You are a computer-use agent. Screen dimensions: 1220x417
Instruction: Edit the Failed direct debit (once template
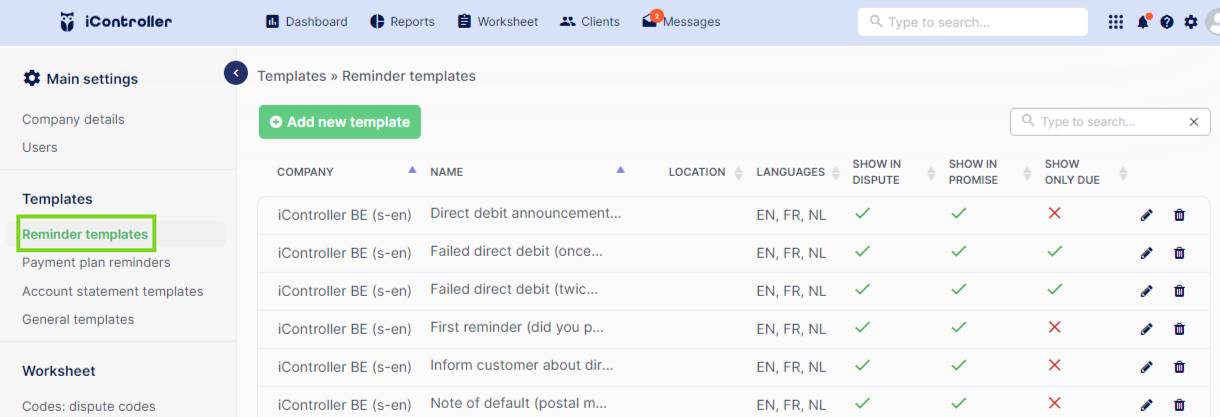1147,253
